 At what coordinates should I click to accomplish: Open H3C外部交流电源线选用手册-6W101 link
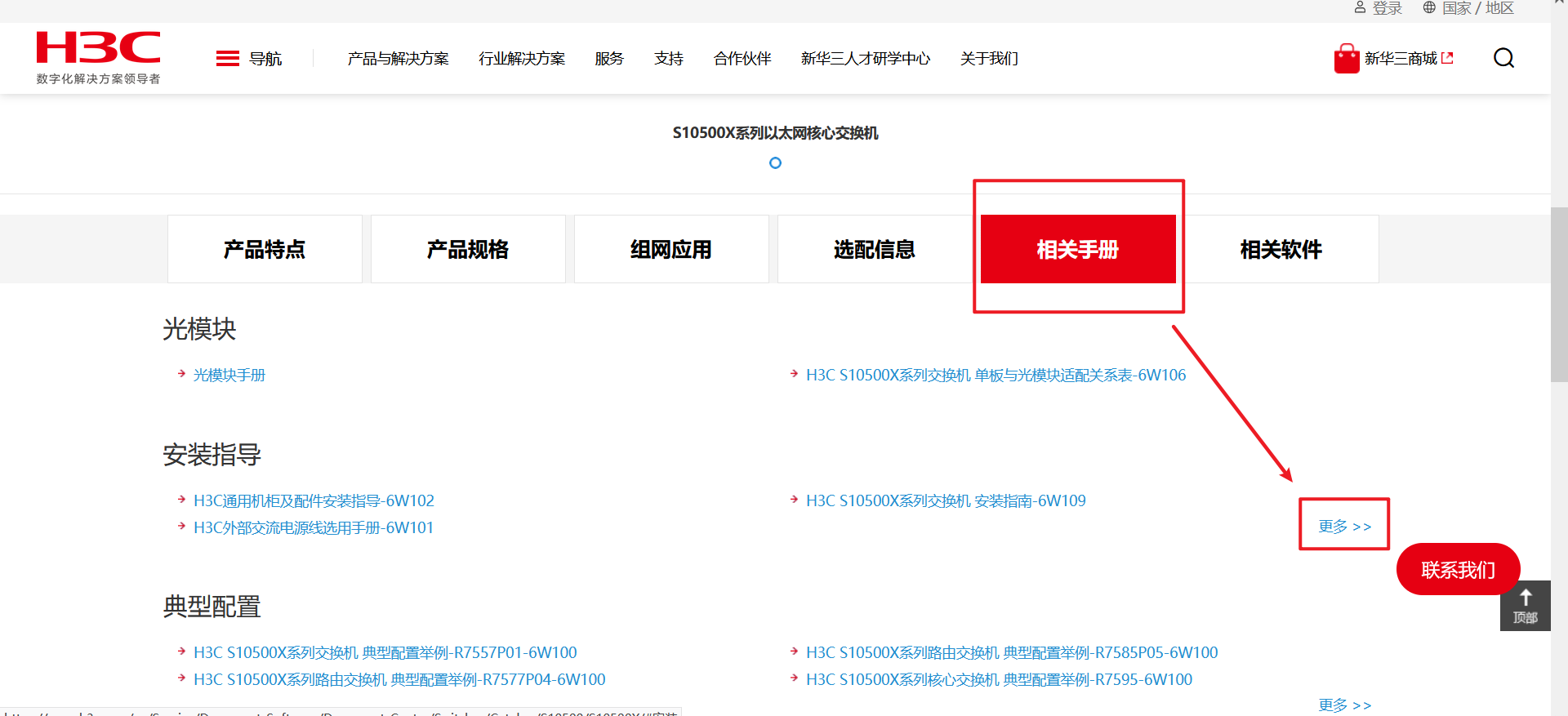pyautogui.click(x=314, y=528)
